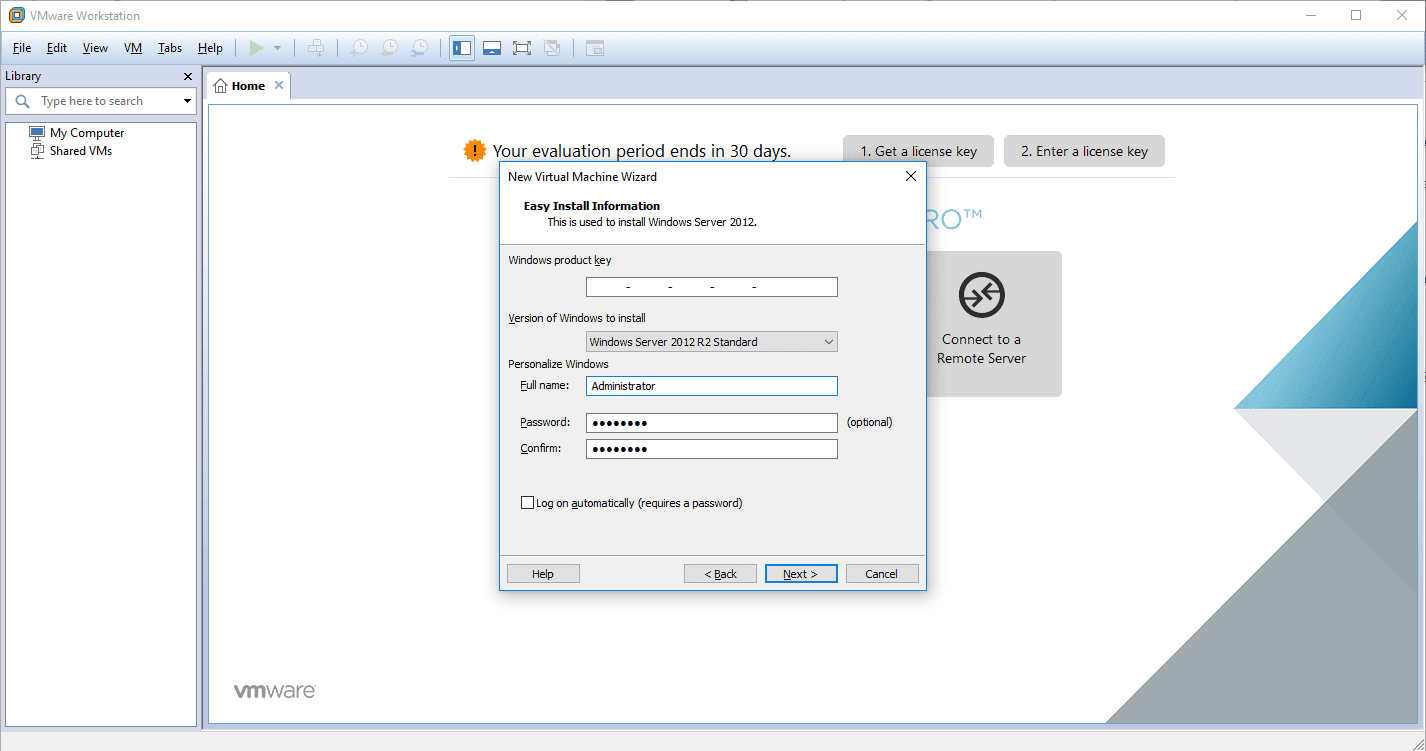Click the Help button in wizard
Image resolution: width=1426 pixels, height=751 pixels.
[x=543, y=574]
